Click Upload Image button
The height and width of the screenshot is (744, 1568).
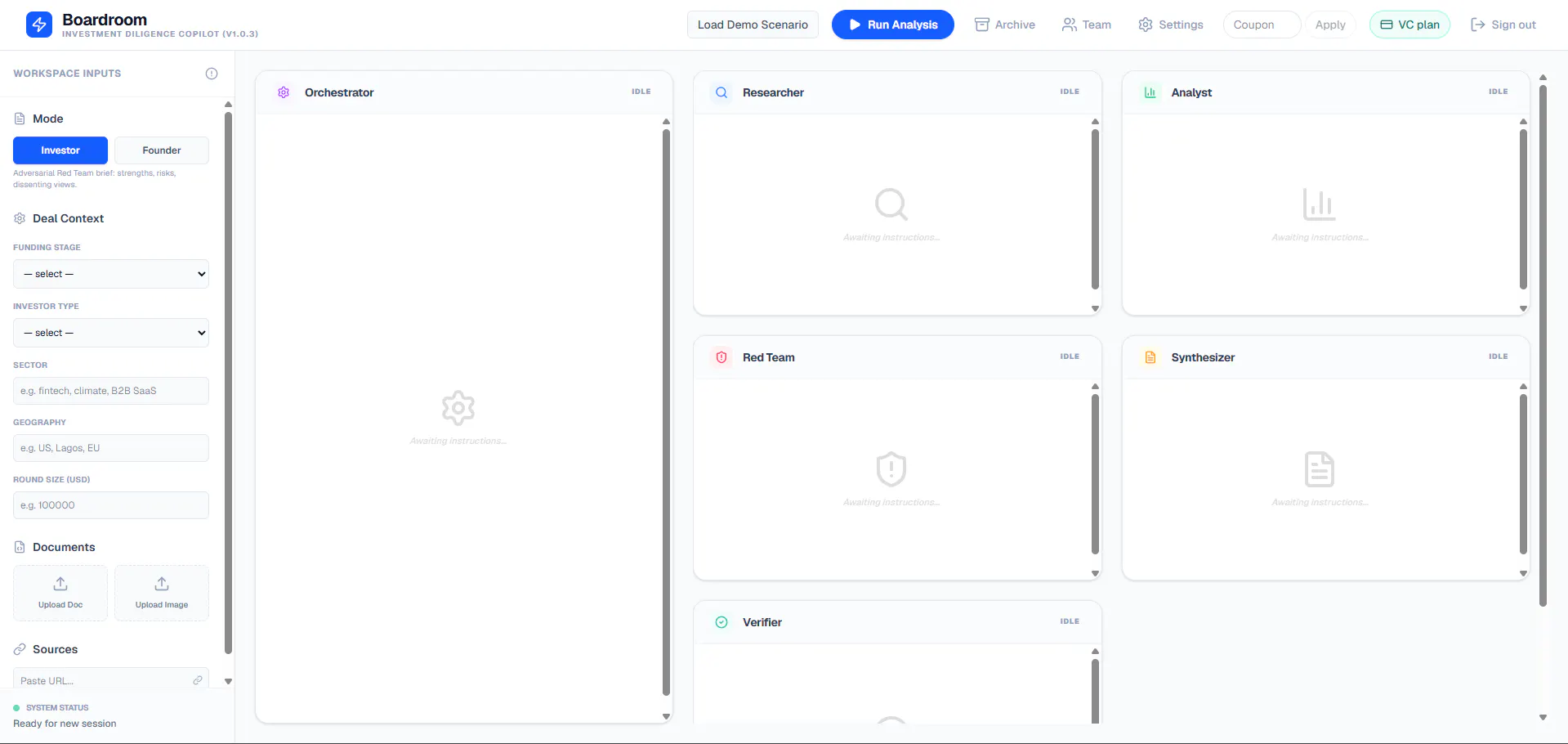pyautogui.click(x=162, y=593)
